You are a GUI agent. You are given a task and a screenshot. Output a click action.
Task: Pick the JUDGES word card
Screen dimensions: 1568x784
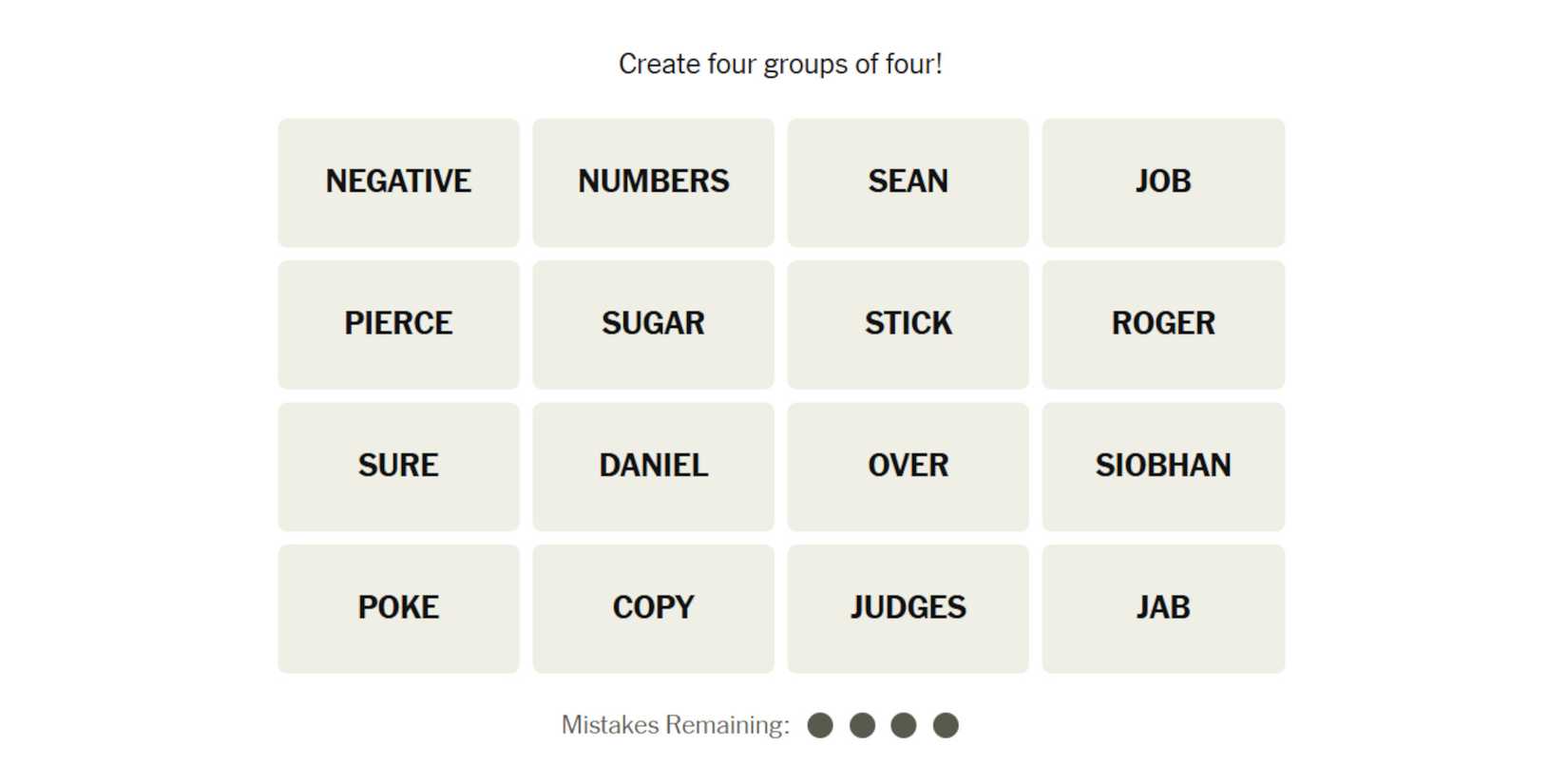pyautogui.click(x=908, y=608)
